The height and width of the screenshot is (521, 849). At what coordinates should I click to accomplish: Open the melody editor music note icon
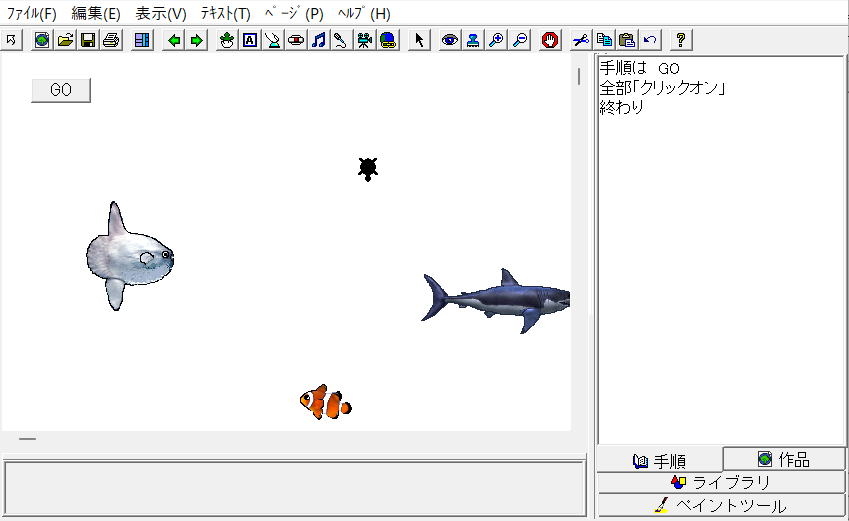[x=319, y=40]
